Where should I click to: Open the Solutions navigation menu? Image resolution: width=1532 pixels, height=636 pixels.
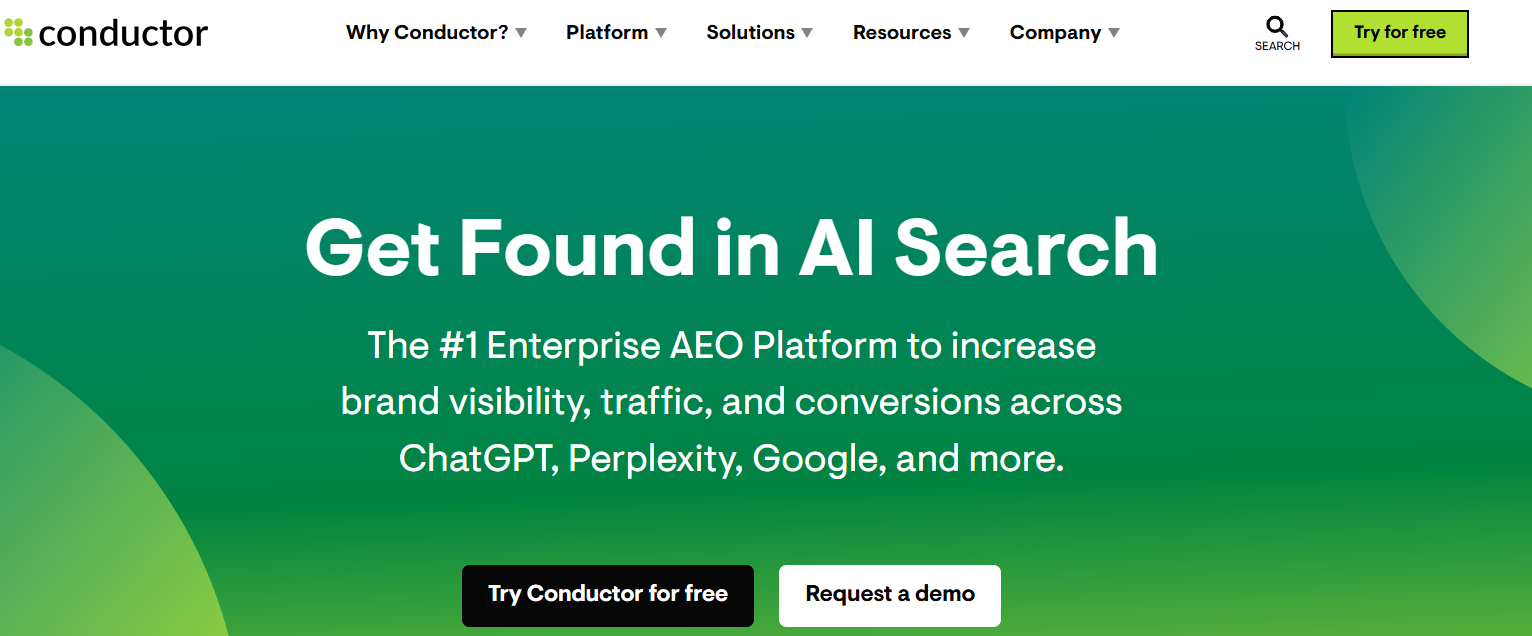[x=750, y=33]
